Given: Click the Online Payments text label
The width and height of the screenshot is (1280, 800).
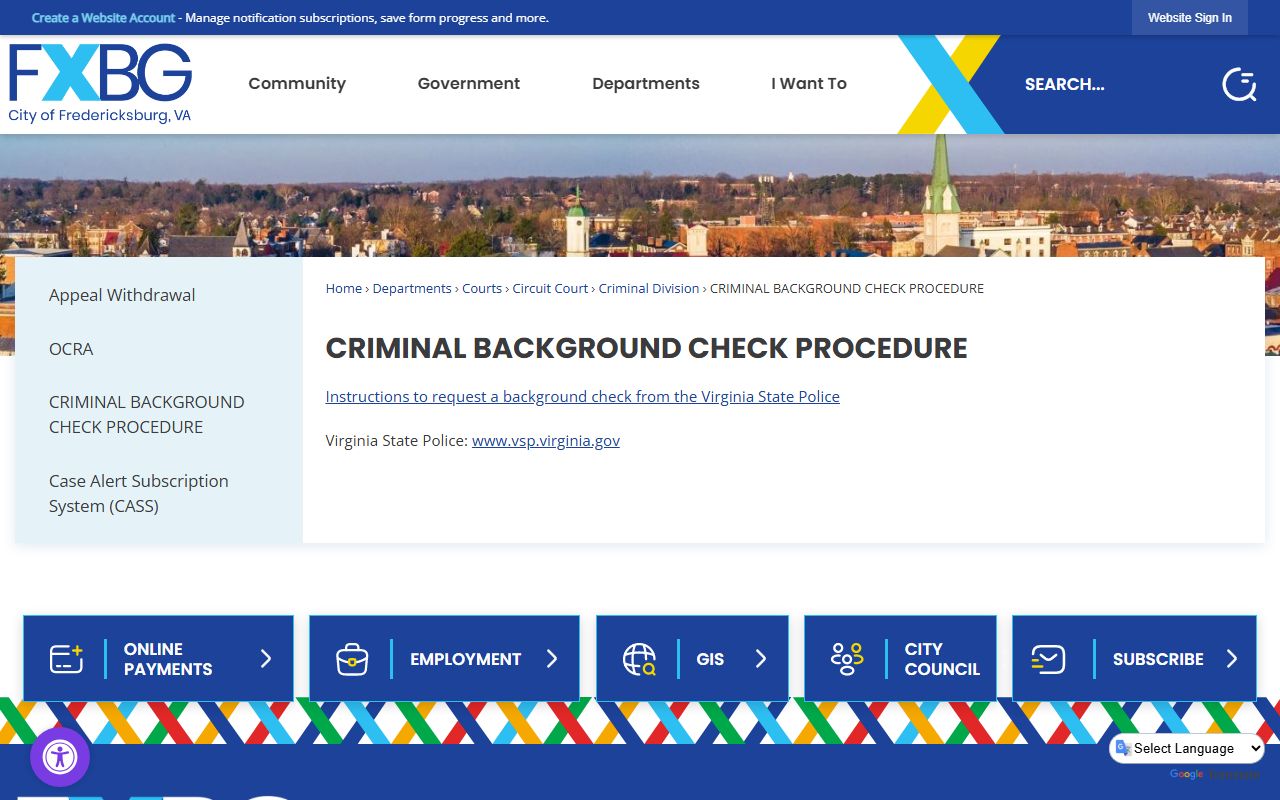Looking at the screenshot, I should [168, 659].
